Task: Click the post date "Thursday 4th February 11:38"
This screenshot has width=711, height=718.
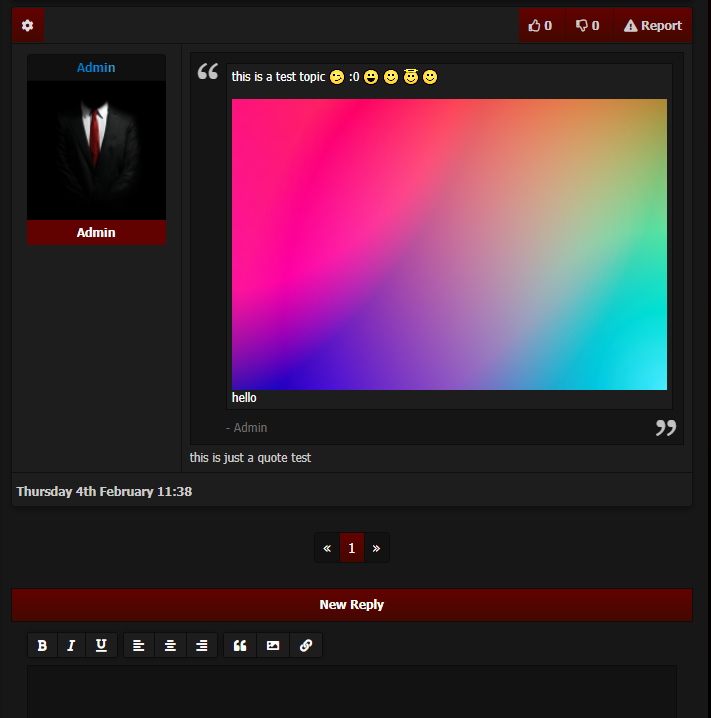Action: tap(104, 491)
